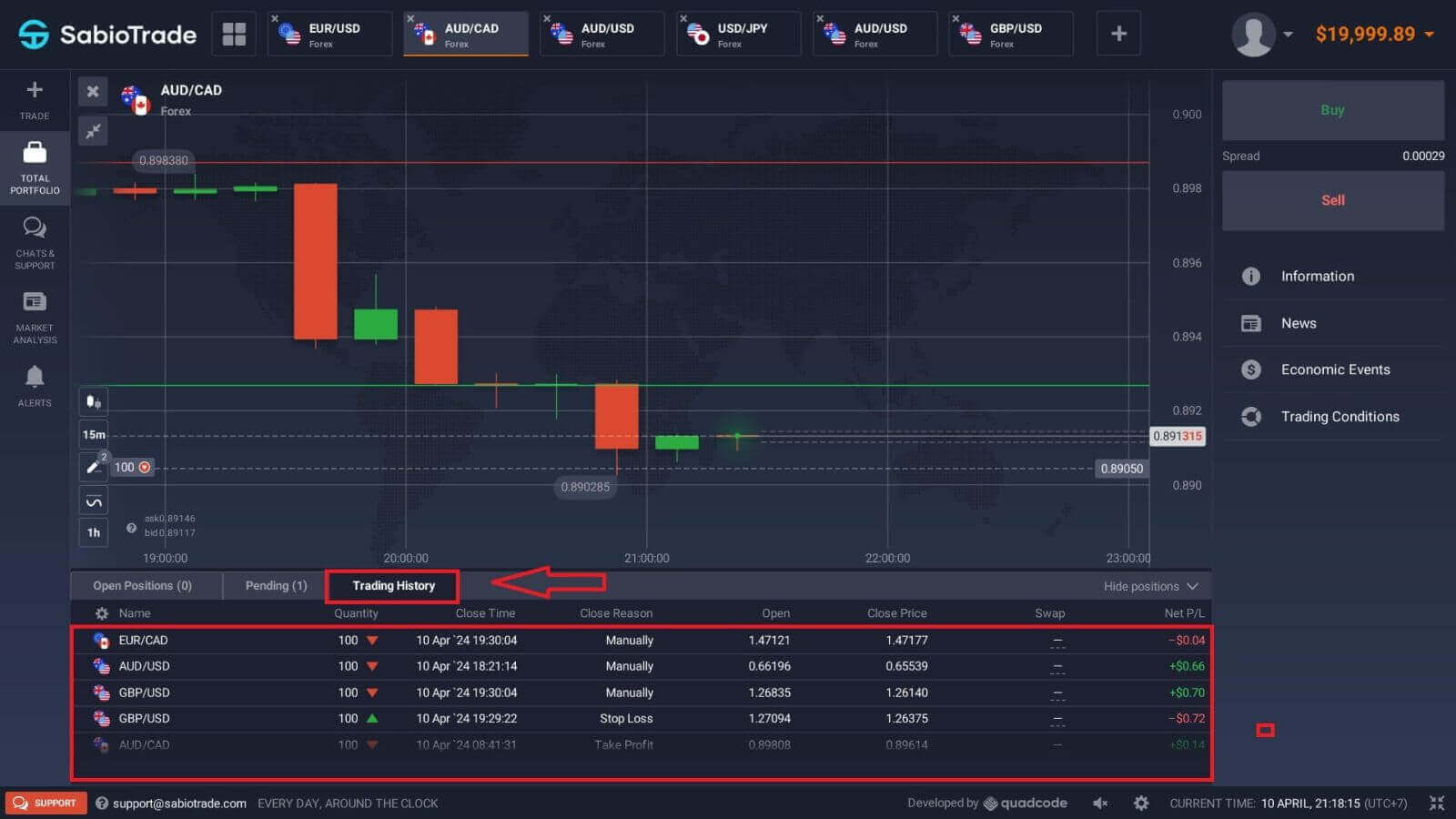The width and height of the screenshot is (1456, 819).
Task: Open the asset grid picker beside tabs
Action: (233, 34)
